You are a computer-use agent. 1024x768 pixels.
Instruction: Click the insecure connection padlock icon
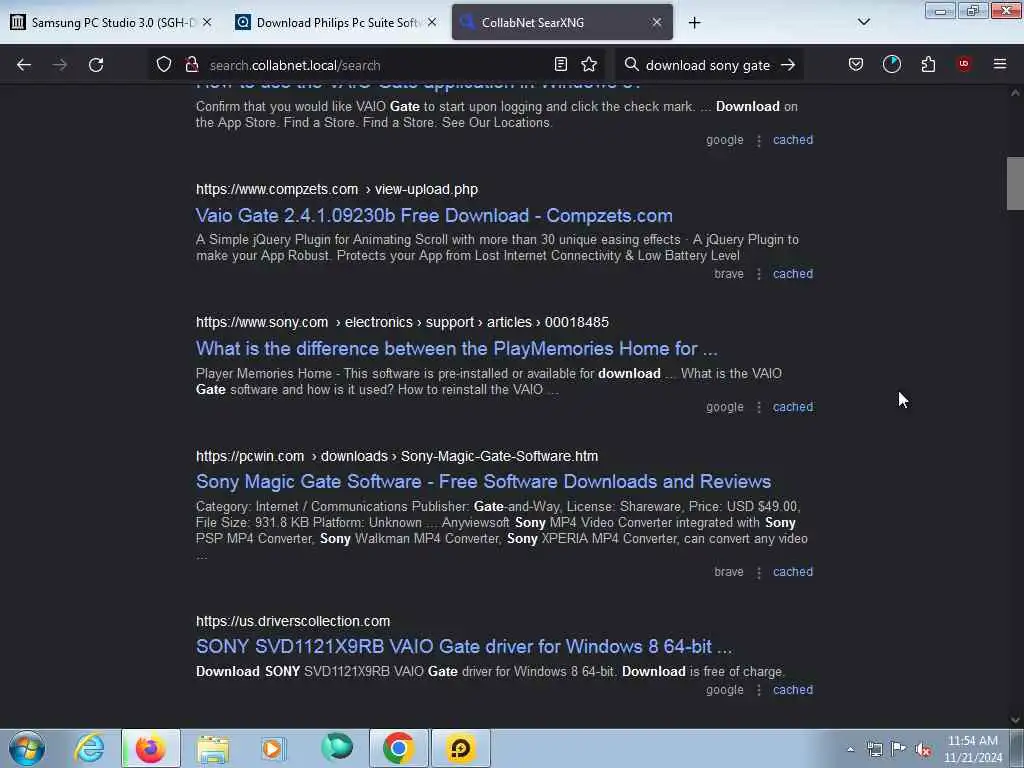pos(191,64)
